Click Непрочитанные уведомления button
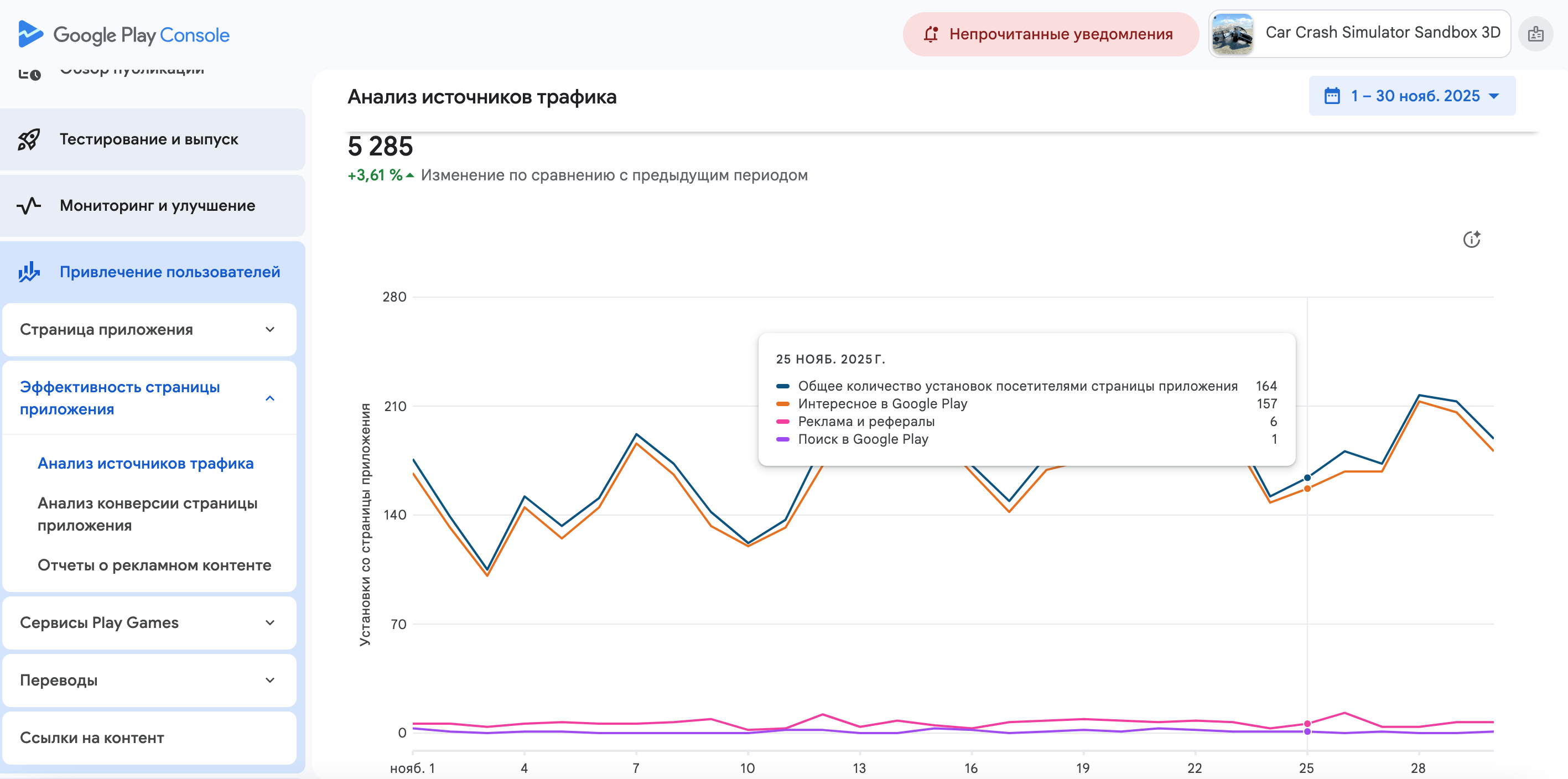The height and width of the screenshot is (779, 1568). coord(1060,34)
